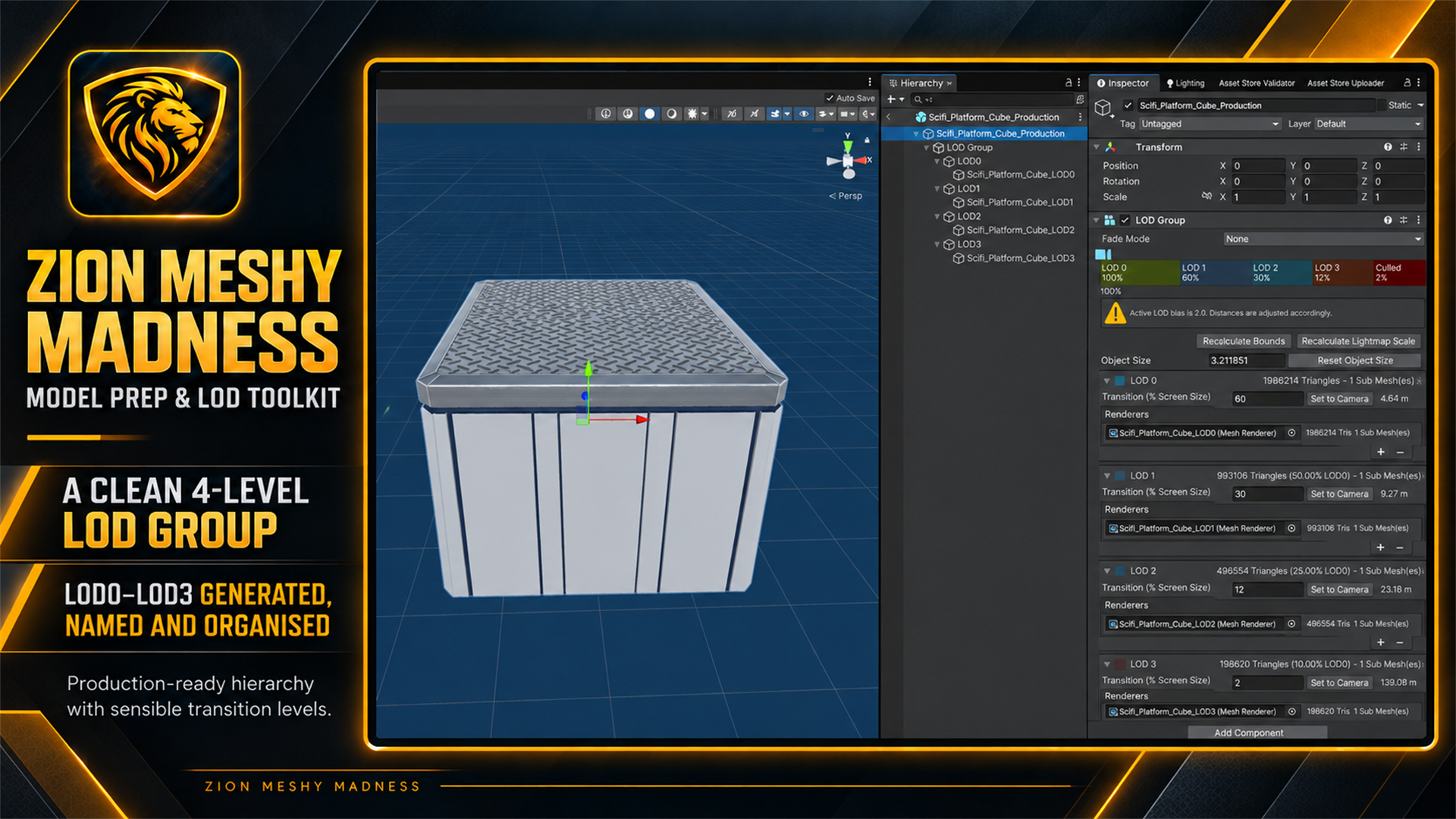Click the Hierarchy back arrow for prefab
The image size is (1456, 819).
point(889,117)
